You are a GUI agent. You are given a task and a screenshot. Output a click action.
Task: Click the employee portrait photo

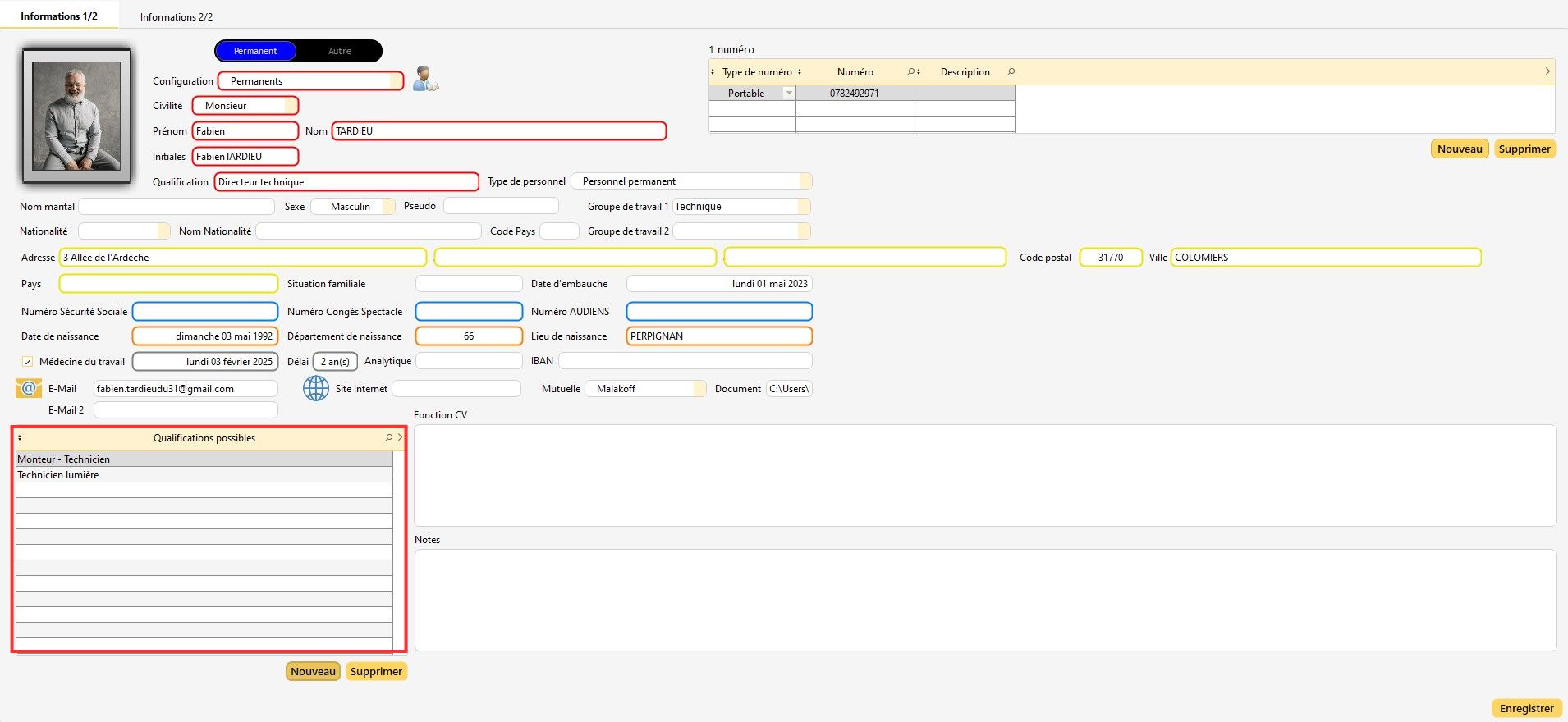coord(77,116)
